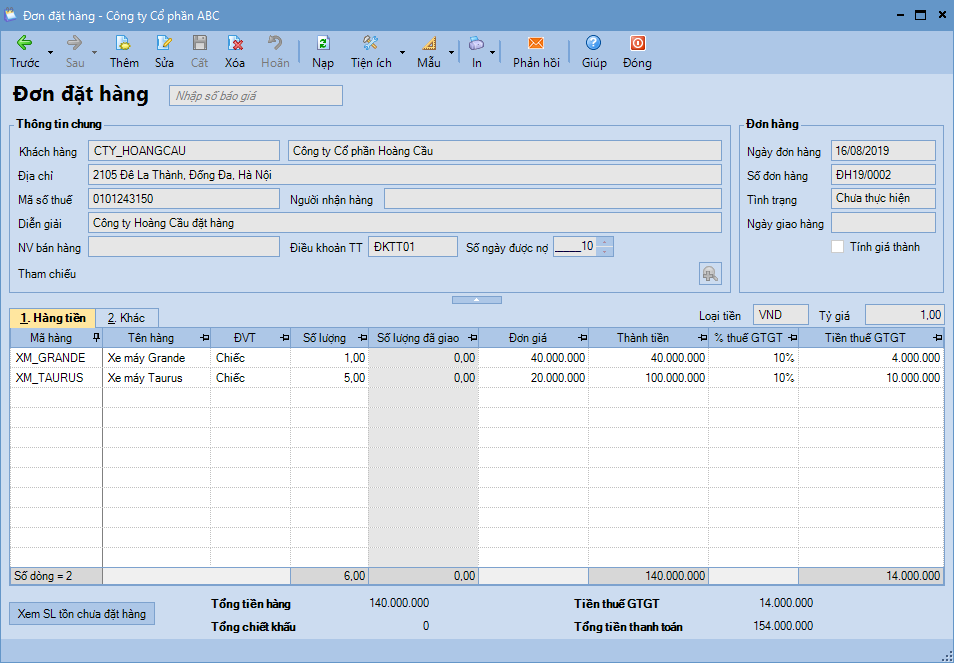The width and height of the screenshot is (954, 663).
Task: Click the Tham chiếu search icon button
Action: pyautogui.click(x=709, y=273)
